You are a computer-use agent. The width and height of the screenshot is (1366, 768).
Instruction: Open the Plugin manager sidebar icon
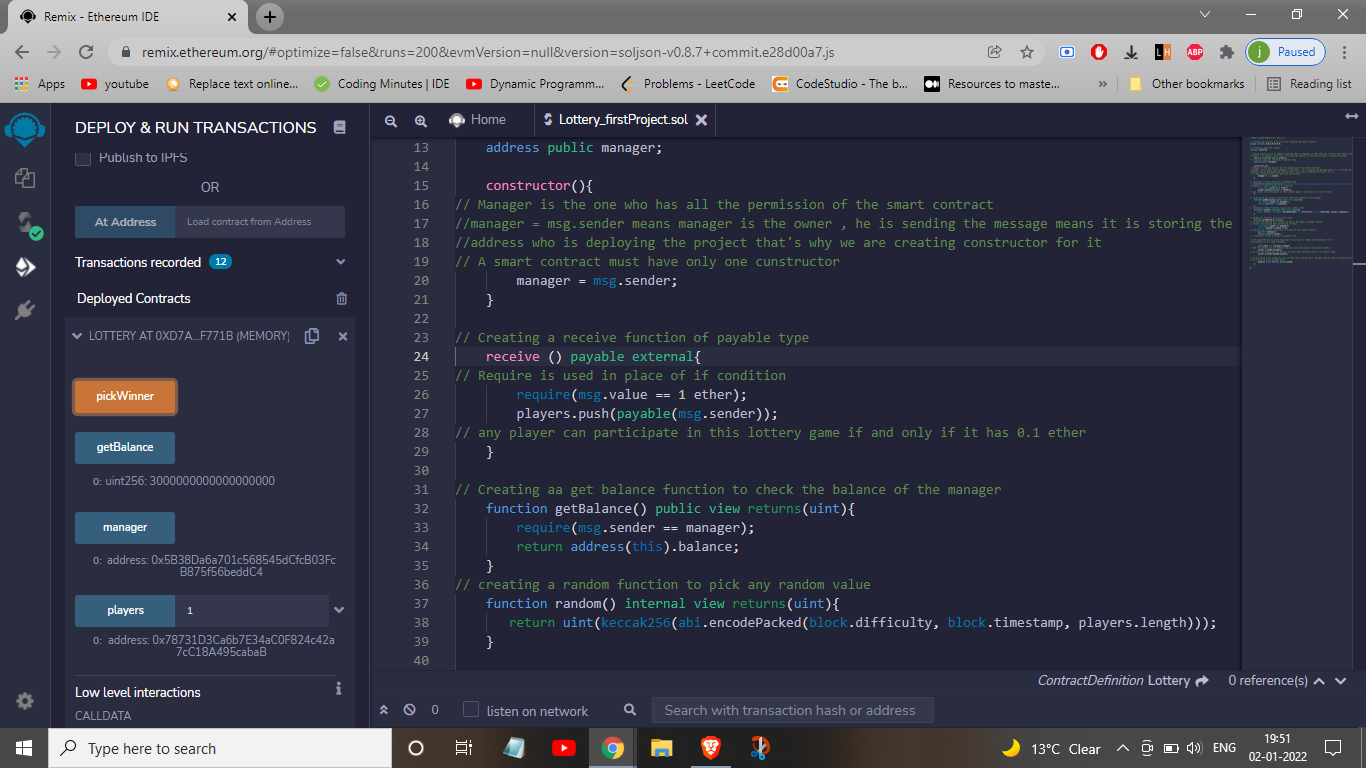point(25,310)
